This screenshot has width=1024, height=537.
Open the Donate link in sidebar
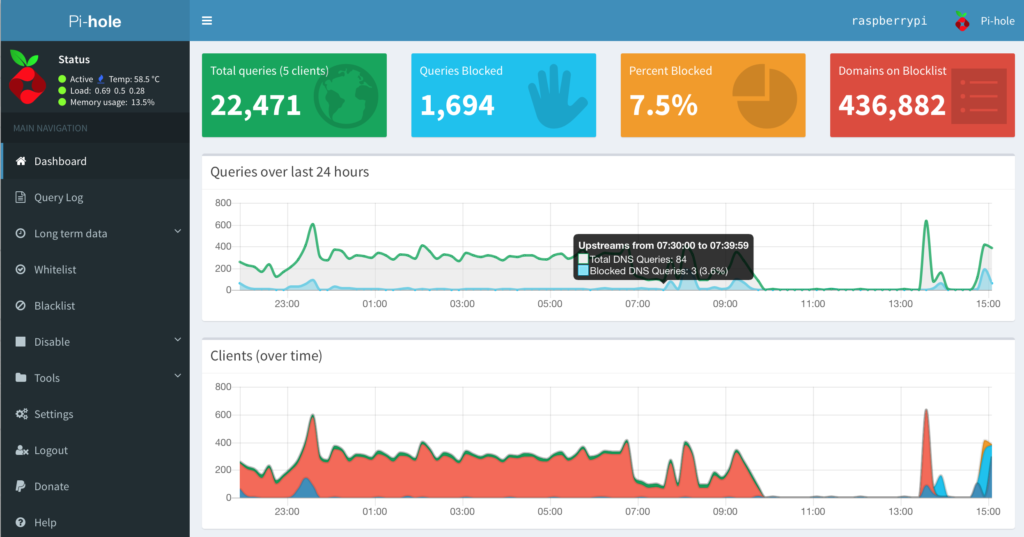(x=95, y=486)
